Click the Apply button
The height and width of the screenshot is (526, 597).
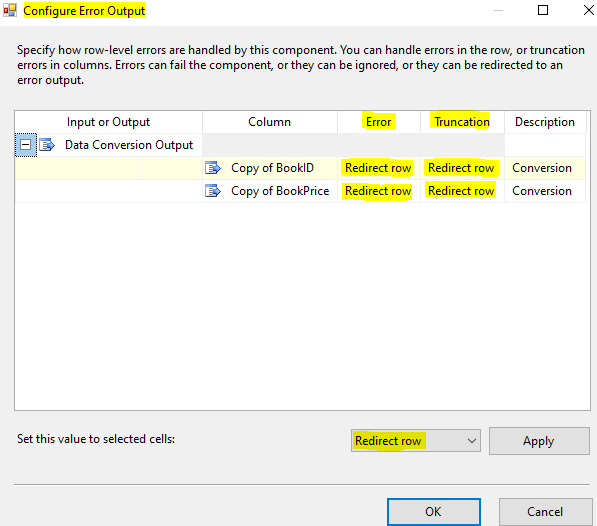click(539, 441)
